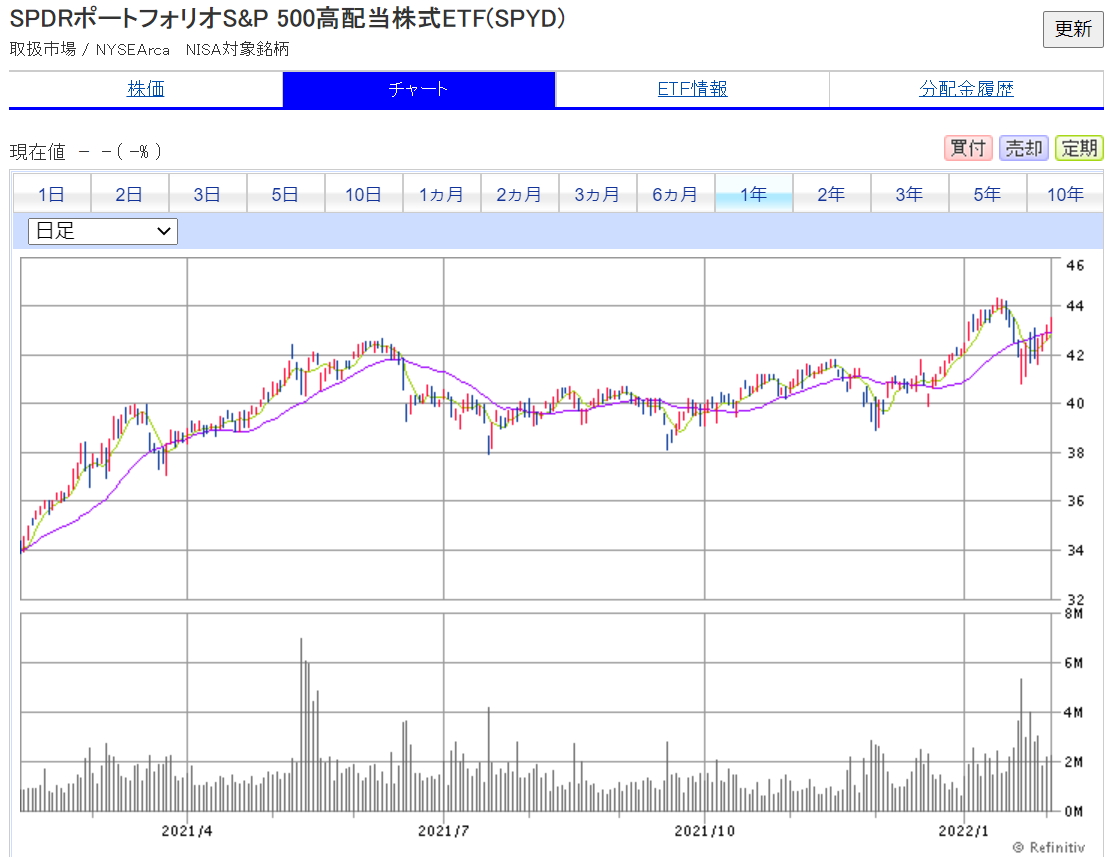Screen dimensions: 1110x857
Task: Select the 1年 chart range
Action: tap(753, 194)
